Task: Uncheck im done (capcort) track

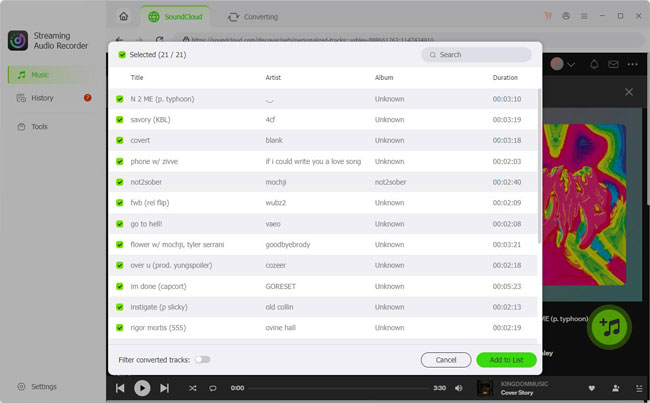Action: (120, 286)
